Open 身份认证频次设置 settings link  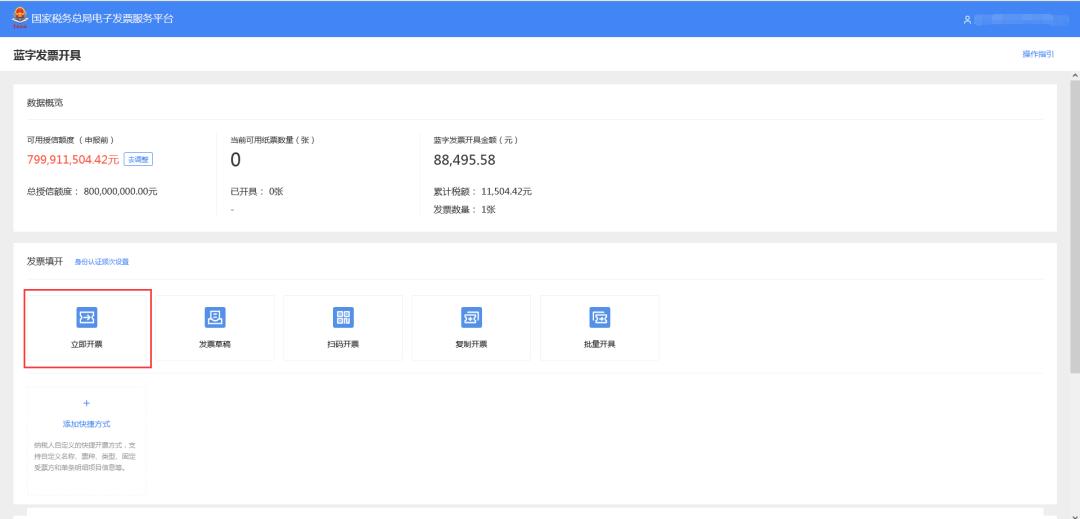102,262
